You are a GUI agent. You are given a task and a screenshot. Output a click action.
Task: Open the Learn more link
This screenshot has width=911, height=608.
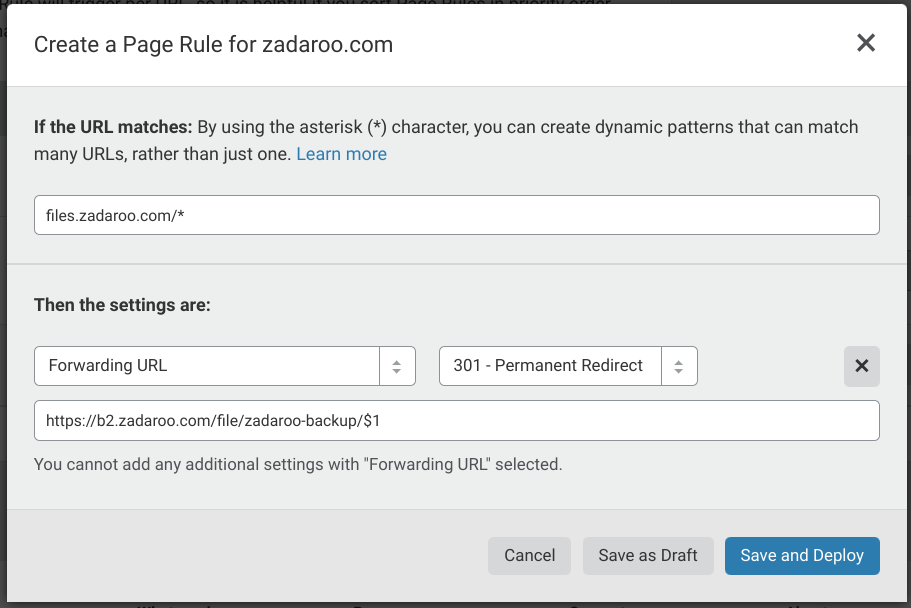pos(341,154)
